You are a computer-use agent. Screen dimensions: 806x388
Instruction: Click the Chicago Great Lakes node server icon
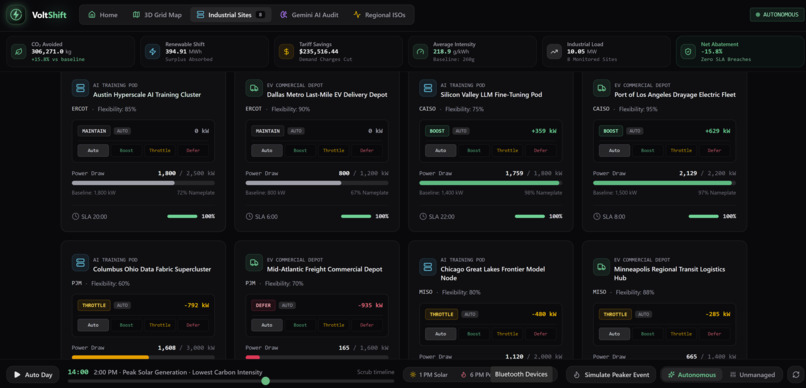(428, 267)
